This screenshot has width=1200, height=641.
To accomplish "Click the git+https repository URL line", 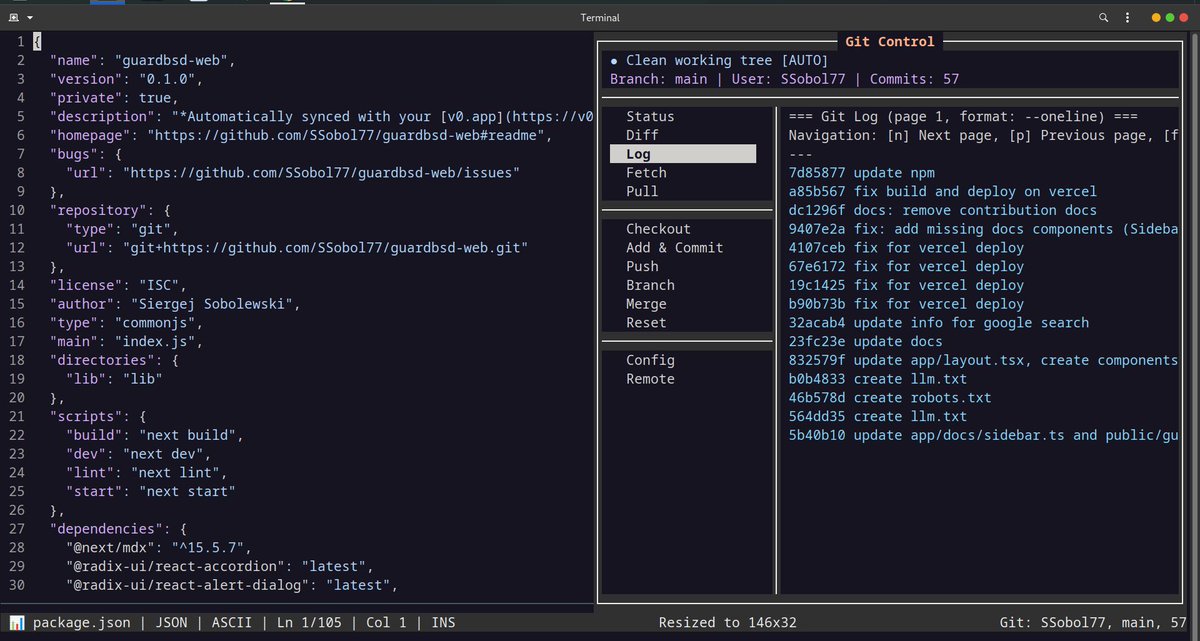I will (297, 248).
